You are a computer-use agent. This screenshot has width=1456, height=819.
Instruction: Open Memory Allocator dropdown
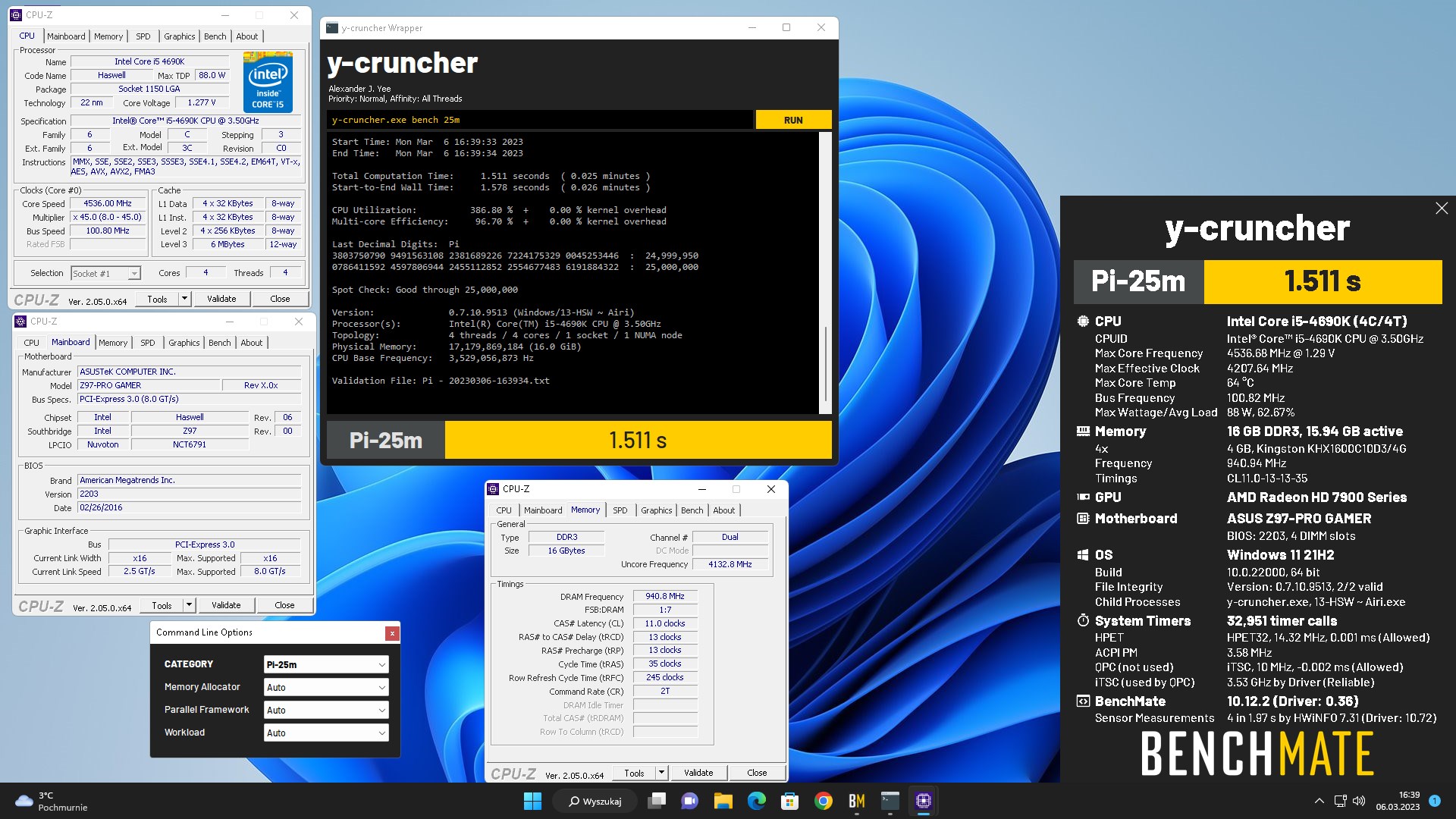click(x=326, y=687)
